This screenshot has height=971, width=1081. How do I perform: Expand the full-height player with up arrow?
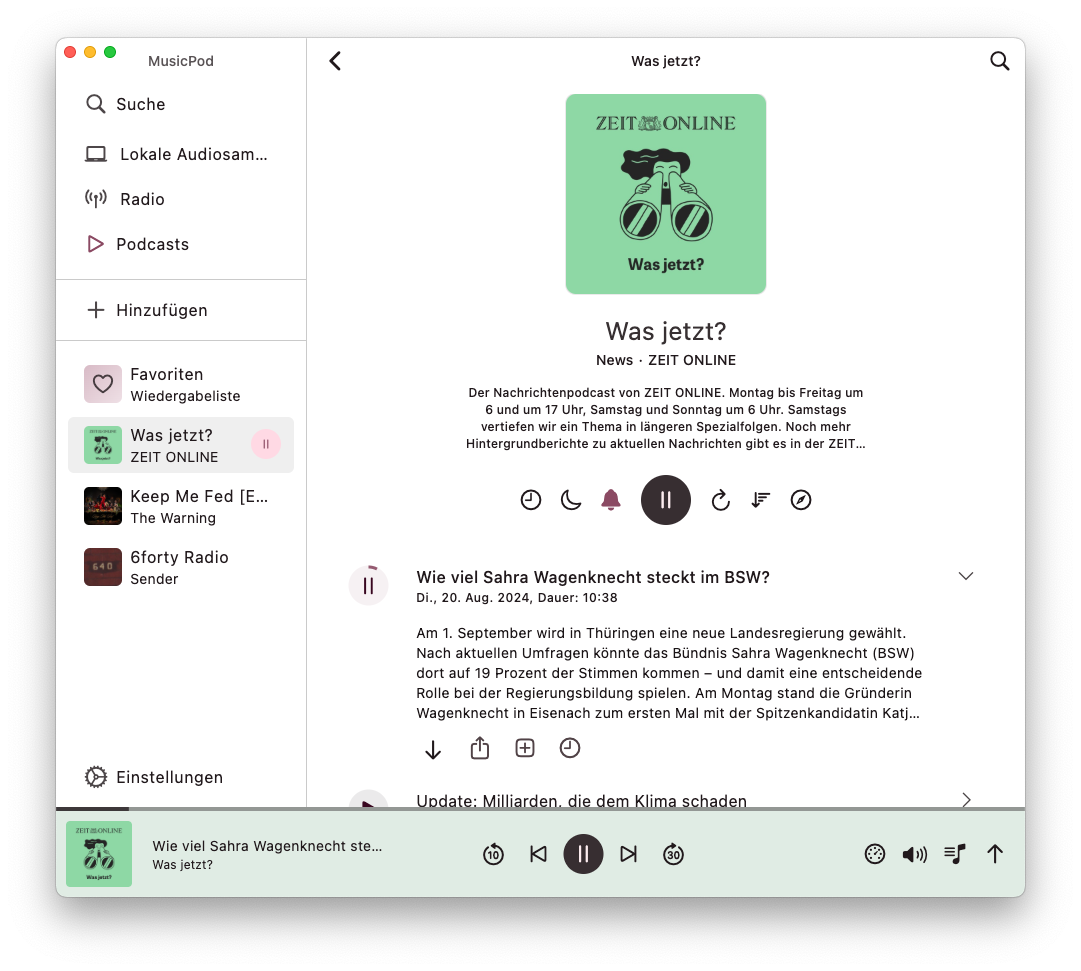(995, 854)
